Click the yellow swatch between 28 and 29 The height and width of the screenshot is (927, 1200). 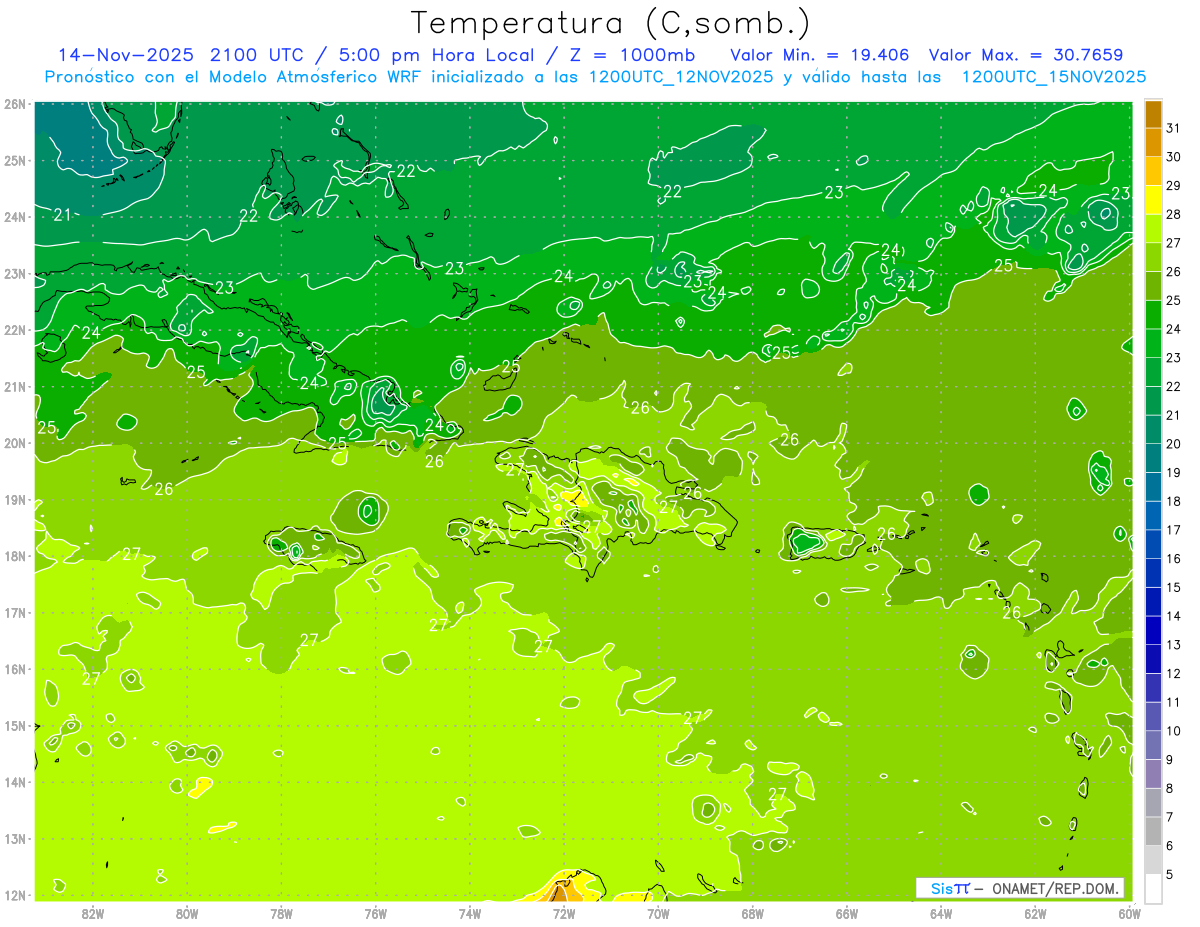[x=1154, y=199]
